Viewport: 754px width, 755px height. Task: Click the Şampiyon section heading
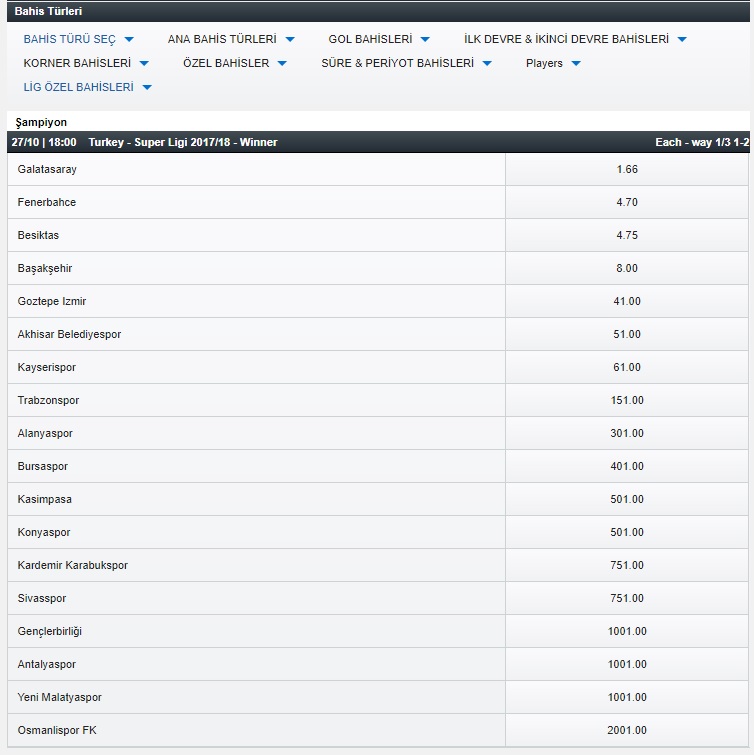pyautogui.click(x=41, y=122)
